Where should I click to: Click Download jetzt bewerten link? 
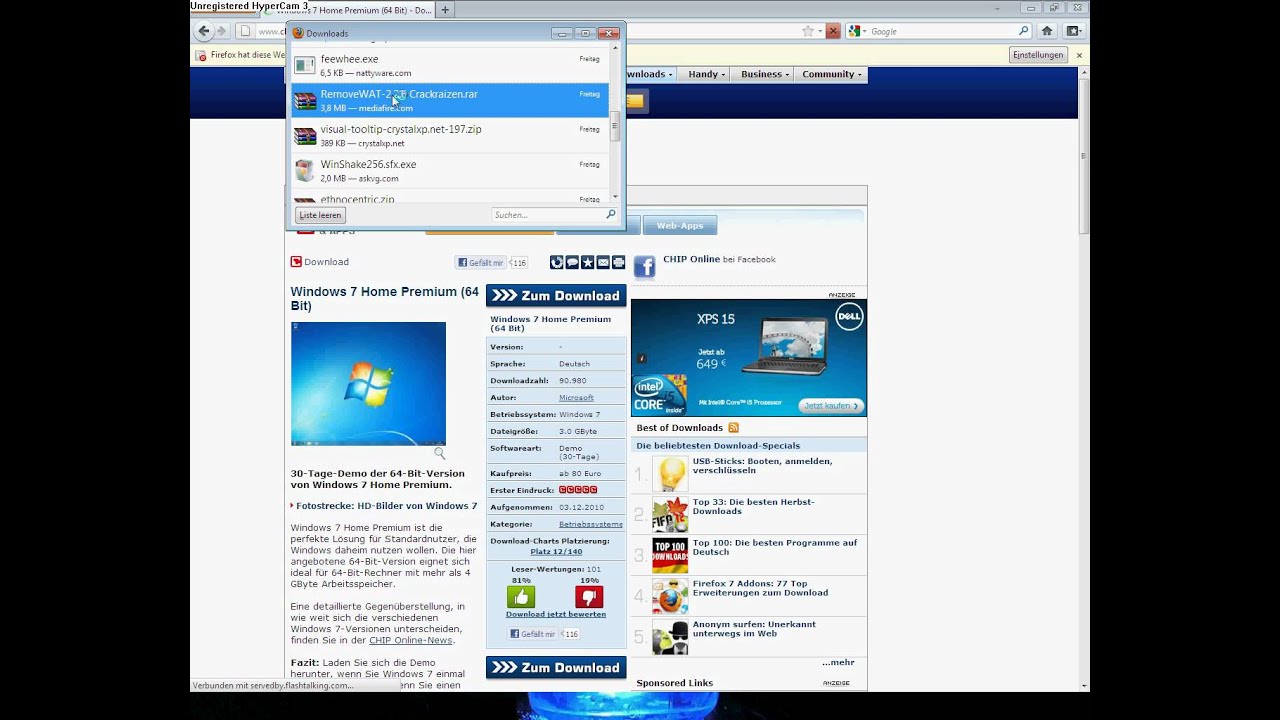pyautogui.click(x=556, y=614)
